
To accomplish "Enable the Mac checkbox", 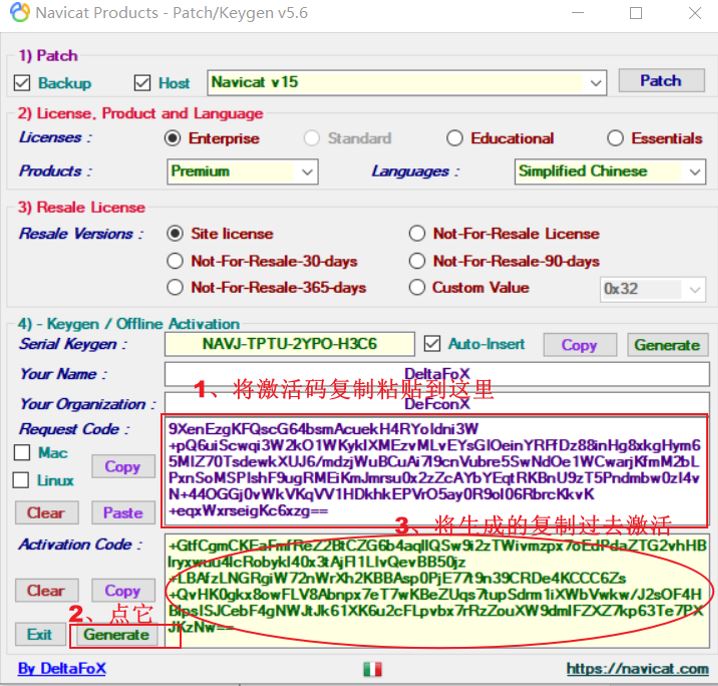I will tap(22, 452).
